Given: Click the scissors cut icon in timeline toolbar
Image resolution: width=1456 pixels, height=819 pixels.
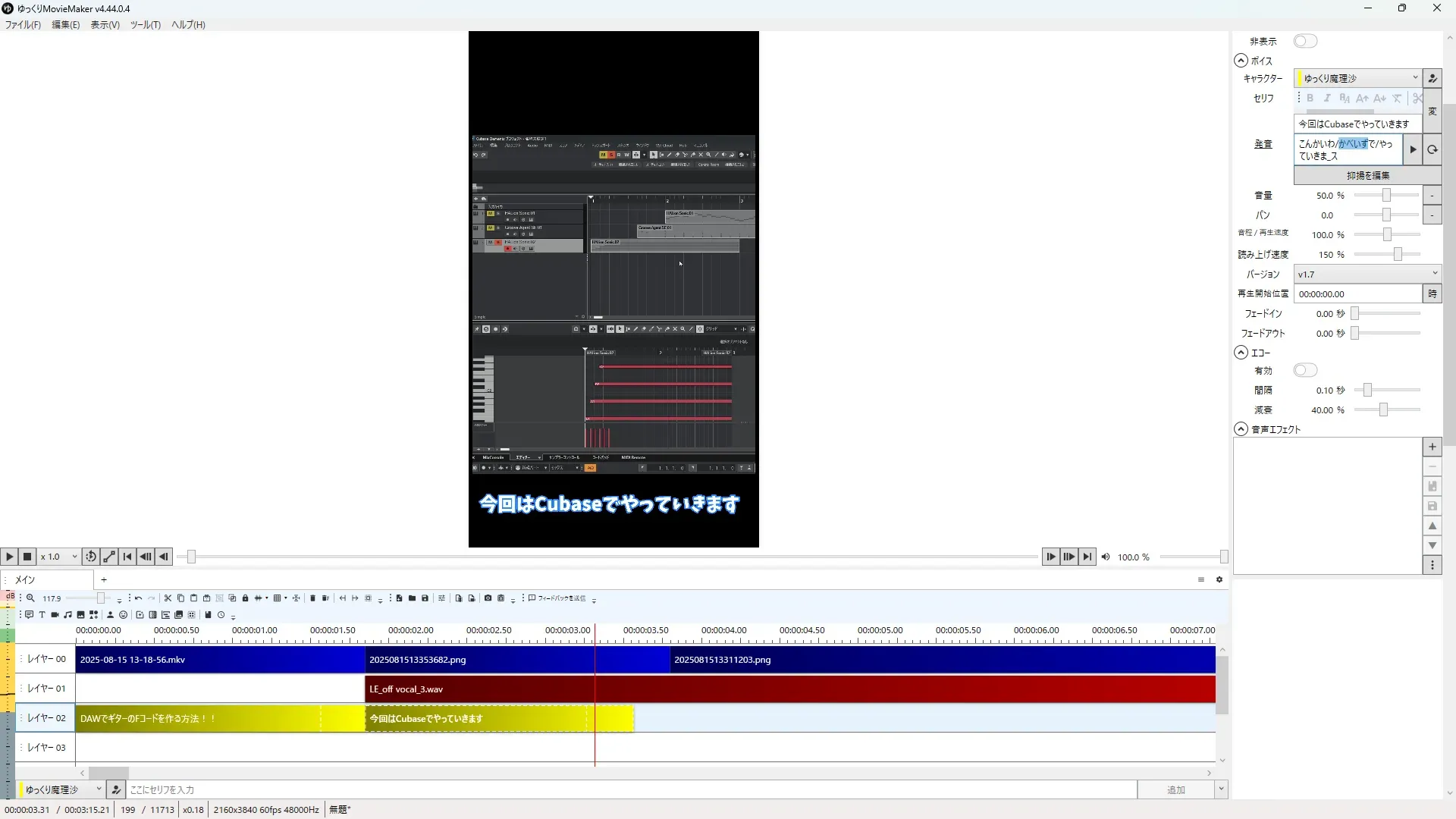Looking at the screenshot, I should tap(168, 598).
